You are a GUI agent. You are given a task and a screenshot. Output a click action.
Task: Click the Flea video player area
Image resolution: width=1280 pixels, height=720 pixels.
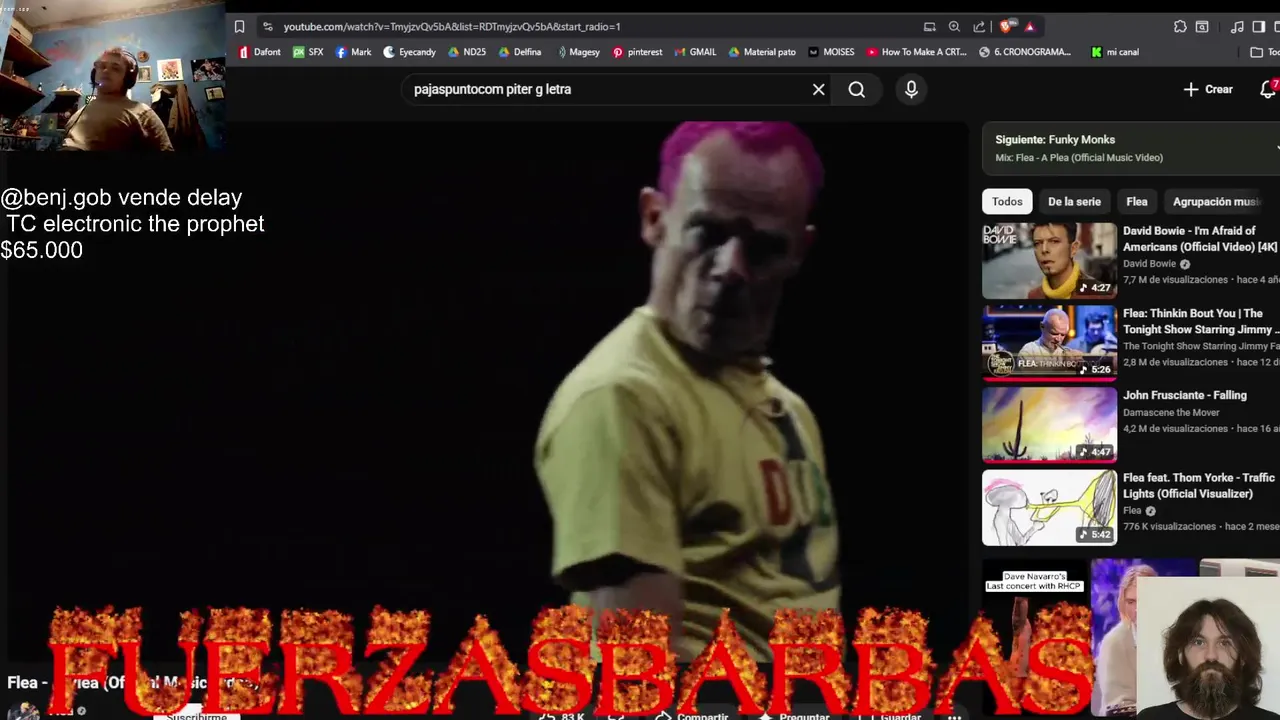pos(487,390)
